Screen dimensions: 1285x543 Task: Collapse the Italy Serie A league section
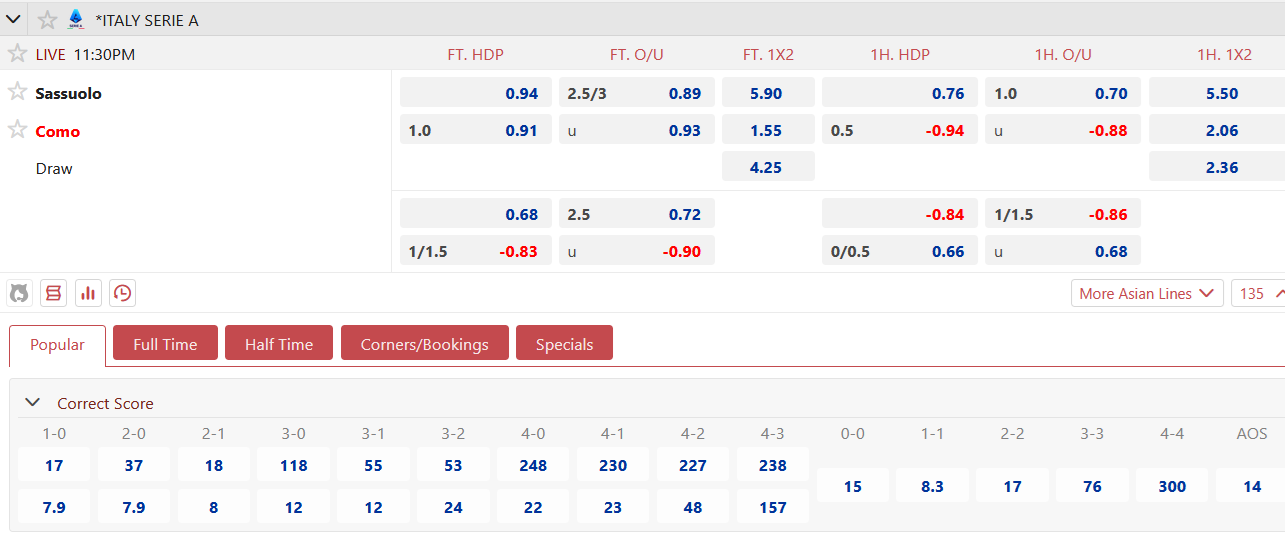click(14, 19)
